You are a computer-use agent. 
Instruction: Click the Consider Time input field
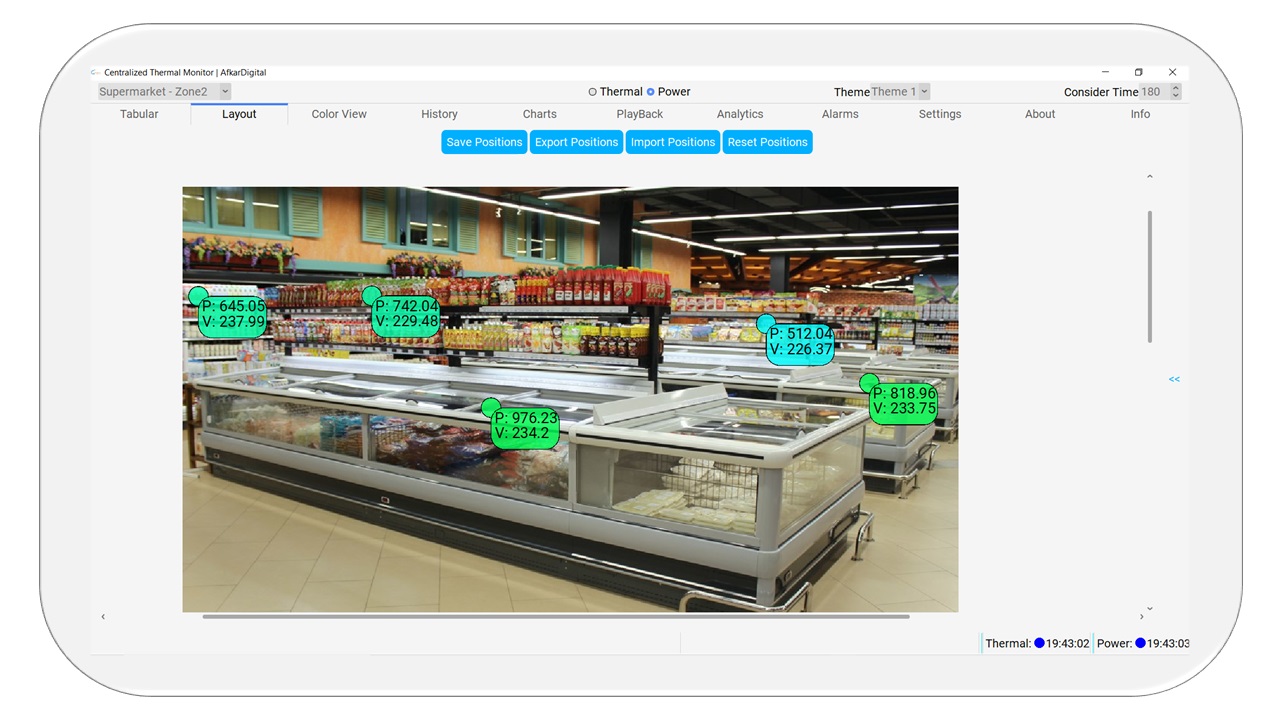tap(1153, 92)
